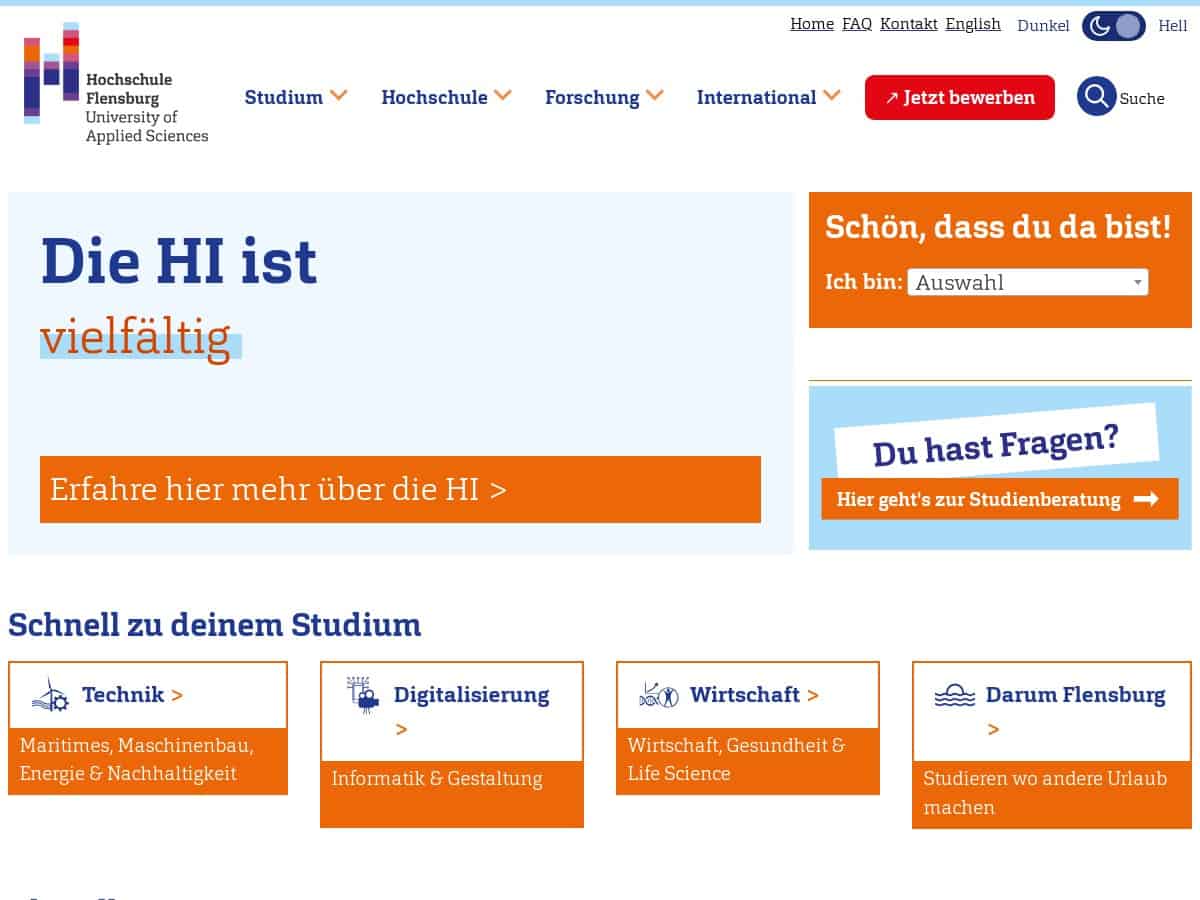This screenshot has height=900, width=1200.
Task: Click the 'Die HI ist' headline
Action: [x=179, y=261]
